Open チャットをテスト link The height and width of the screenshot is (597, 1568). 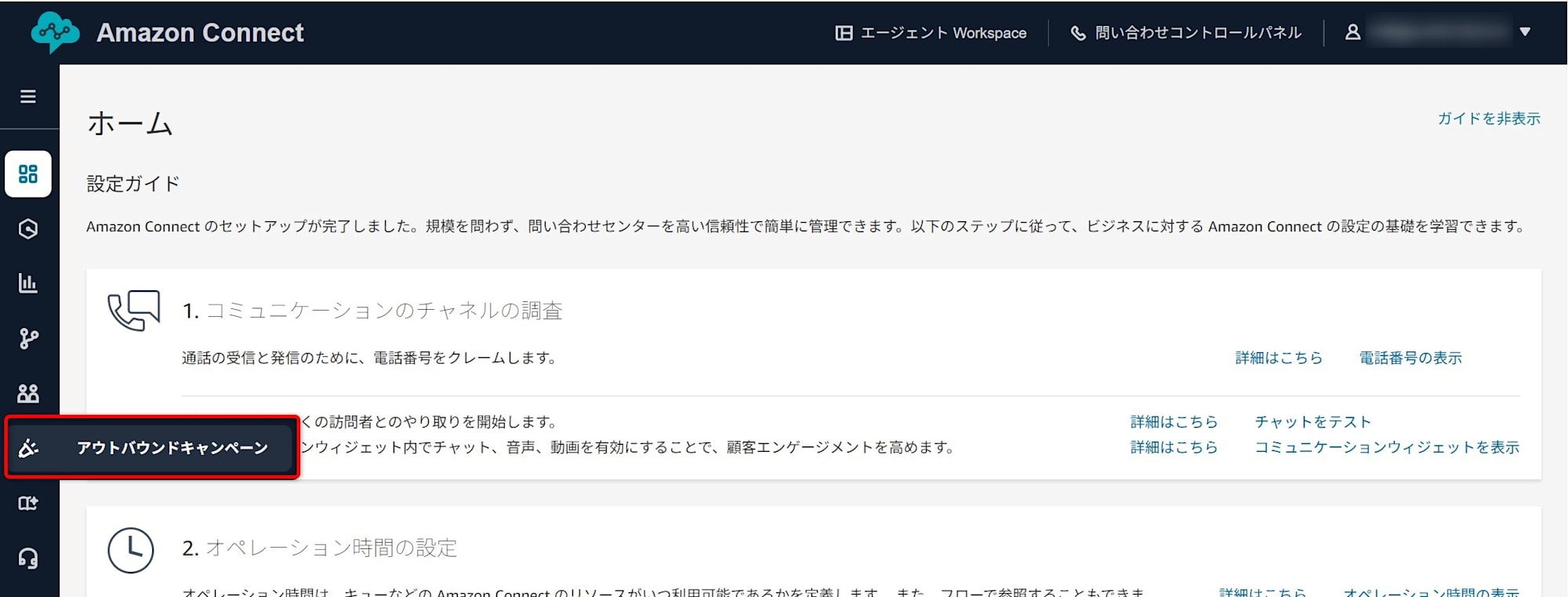1312,422
